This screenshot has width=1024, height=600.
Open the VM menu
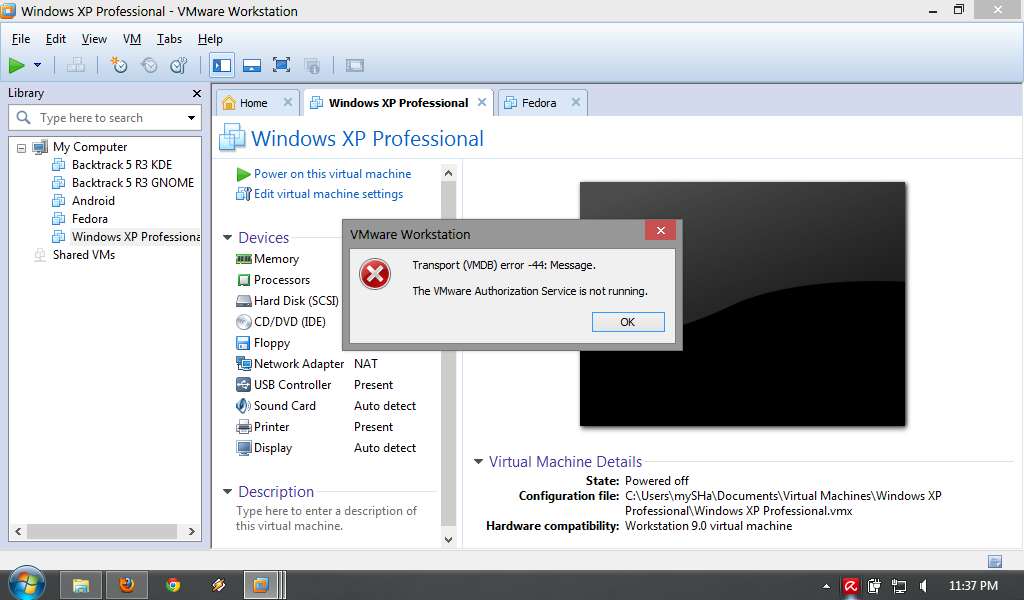(132, 39)
